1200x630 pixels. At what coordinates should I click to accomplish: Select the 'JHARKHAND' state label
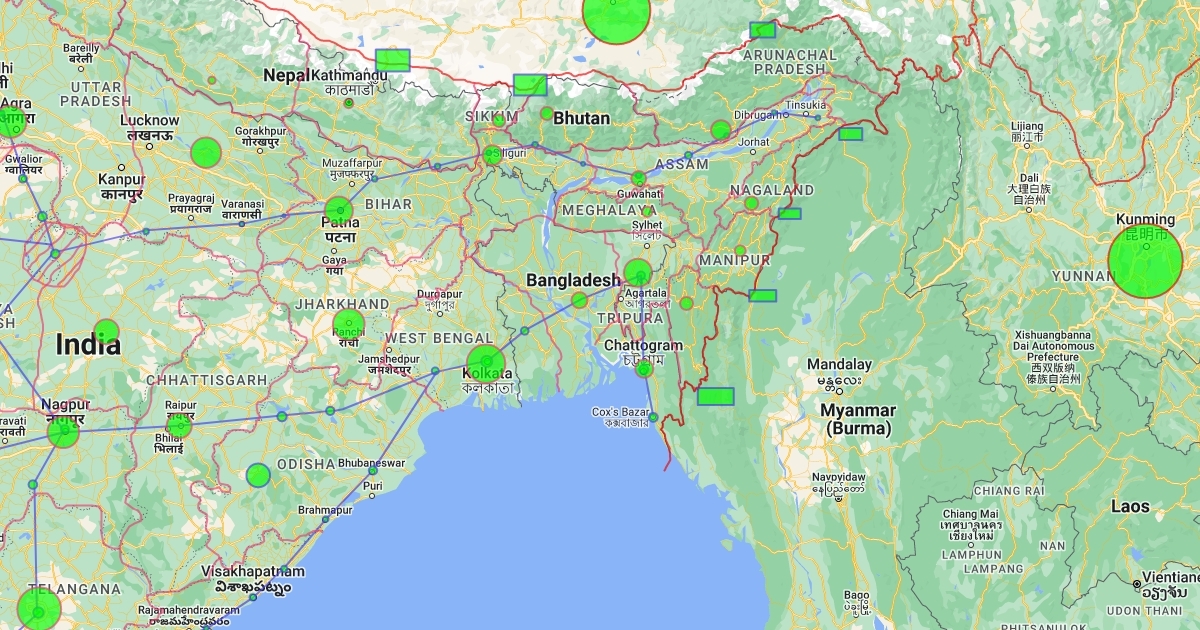[x=343, y=304]
